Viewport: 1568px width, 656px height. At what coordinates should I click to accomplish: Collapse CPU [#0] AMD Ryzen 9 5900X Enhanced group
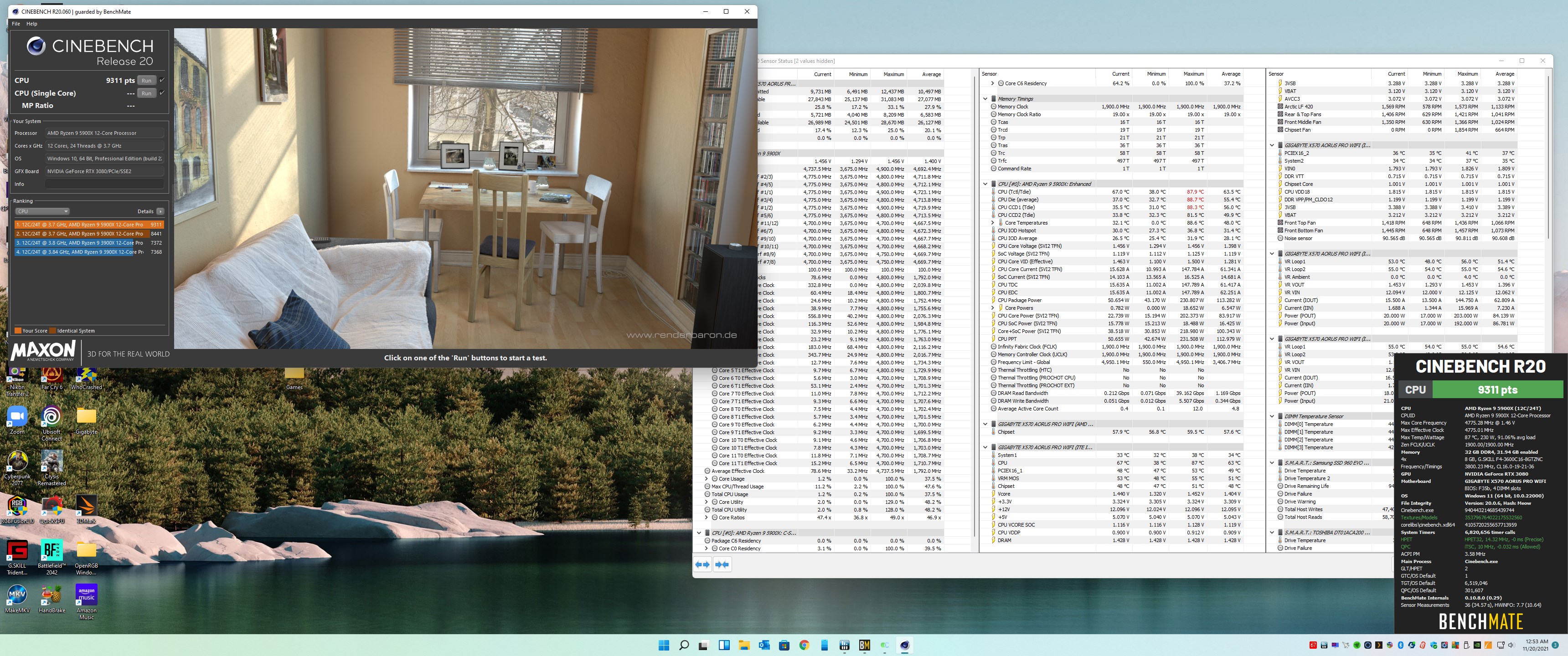pos(985,184)
